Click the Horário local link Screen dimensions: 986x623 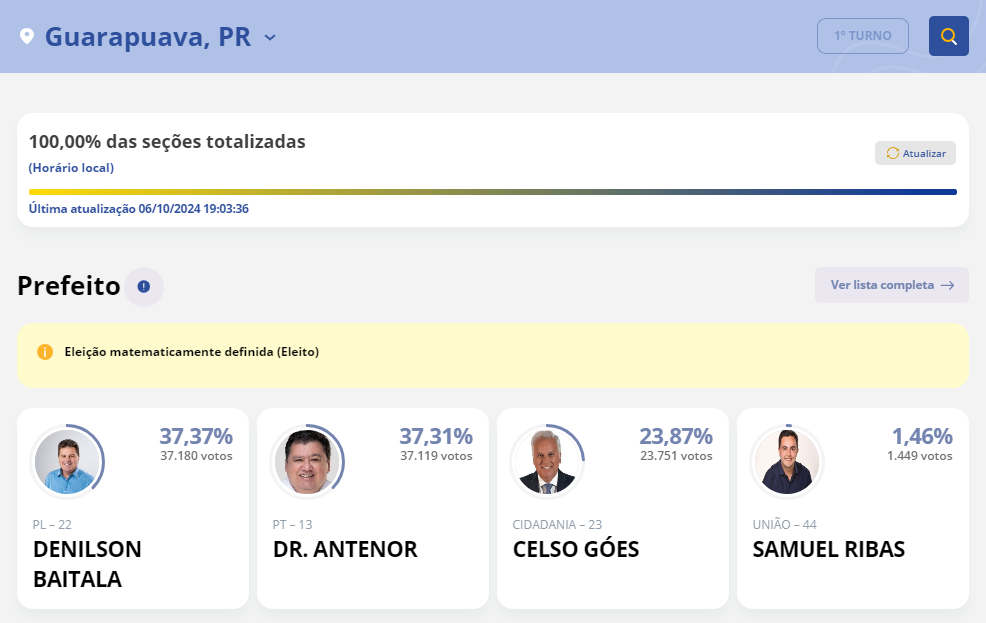click(x=71, y=168)
